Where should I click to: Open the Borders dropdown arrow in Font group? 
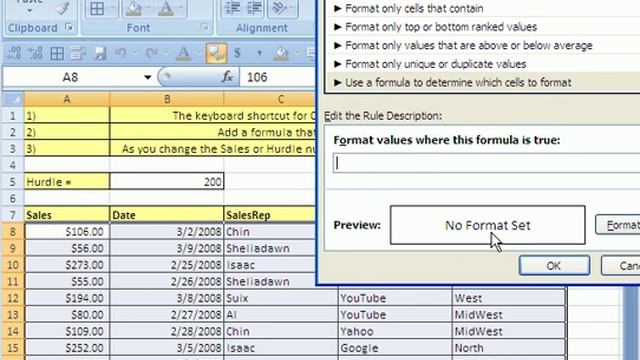[113, 9]
